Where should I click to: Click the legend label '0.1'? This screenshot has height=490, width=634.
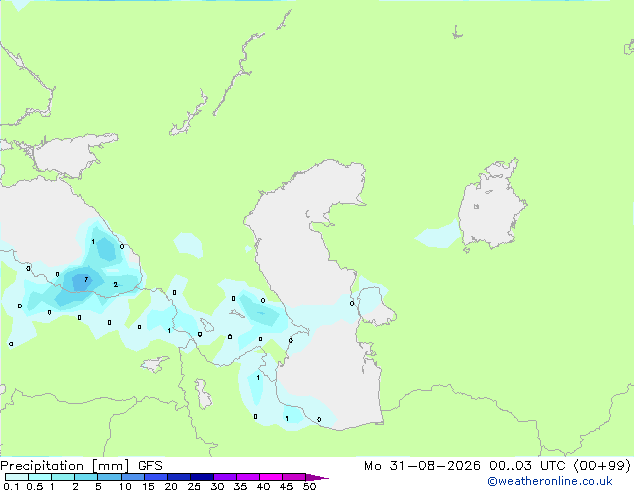[x=11, y=486]
